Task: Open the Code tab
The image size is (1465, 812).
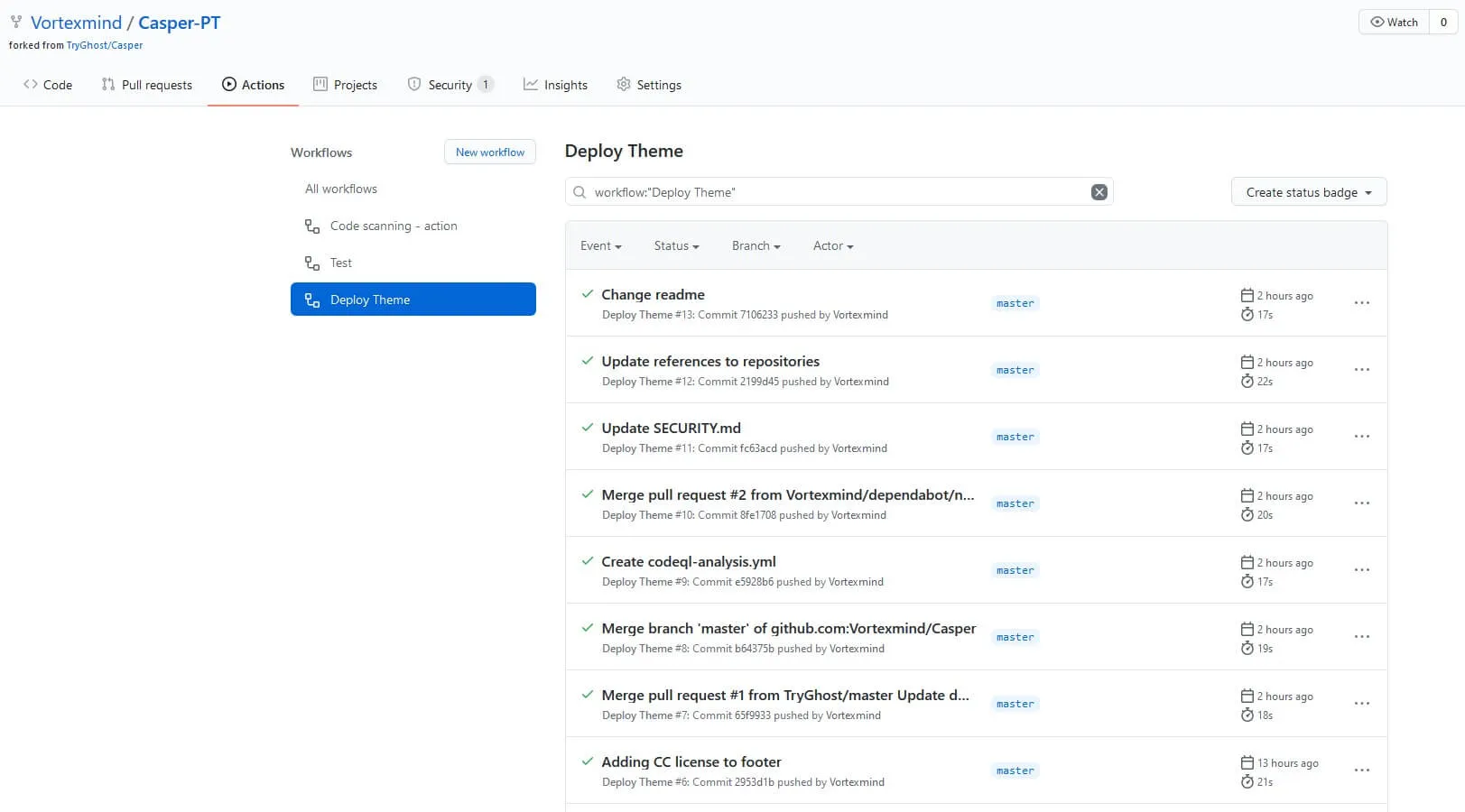Action: 48,85
